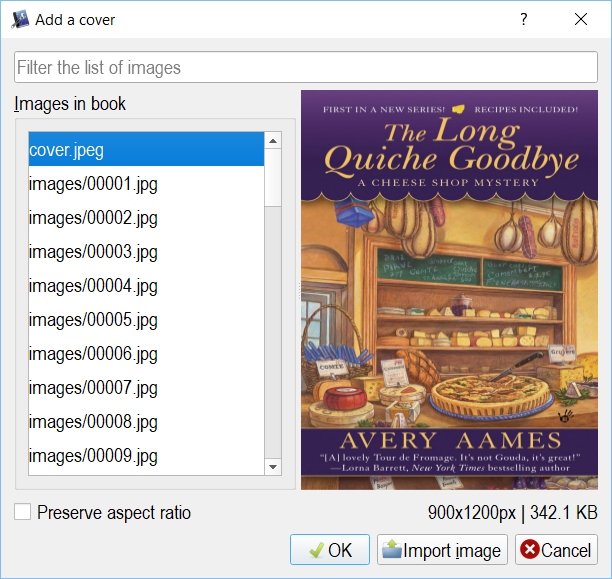The width and height of the screenshot is (612, 579).
Task: Click the Import image button
Action: [x=442, y=550]
